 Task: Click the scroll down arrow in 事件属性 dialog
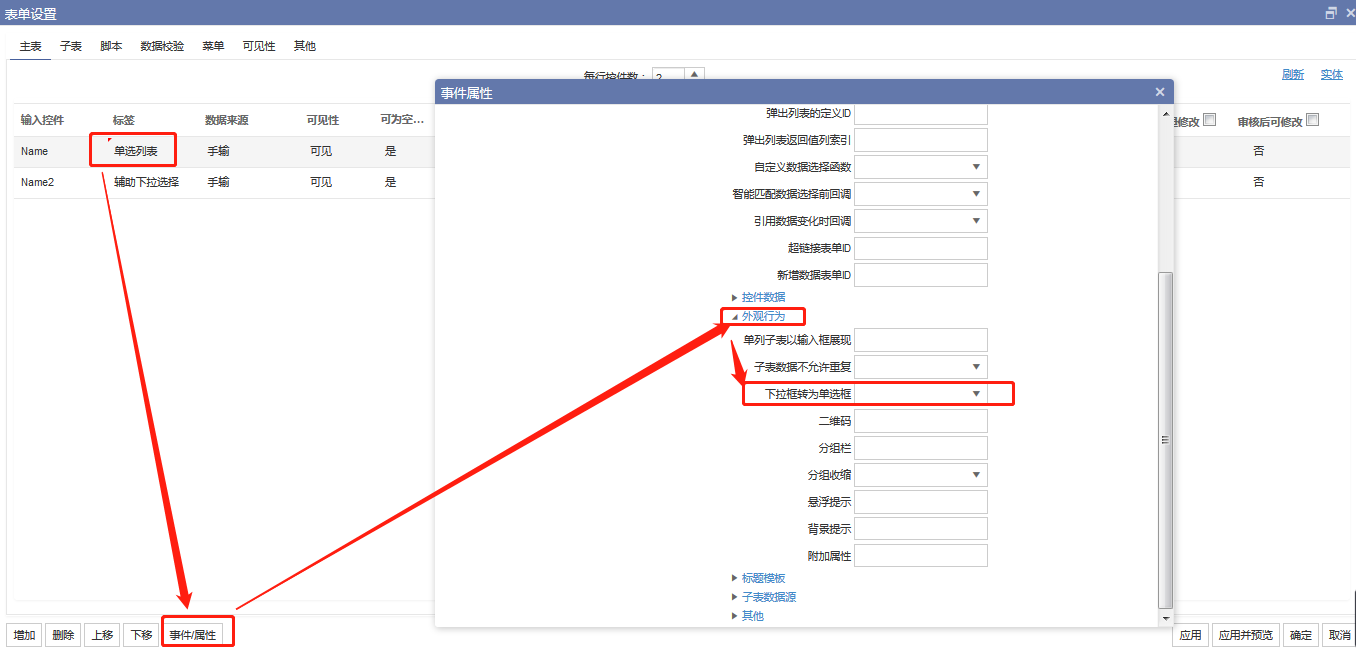pyautogui.click(x=1165, y=619)
